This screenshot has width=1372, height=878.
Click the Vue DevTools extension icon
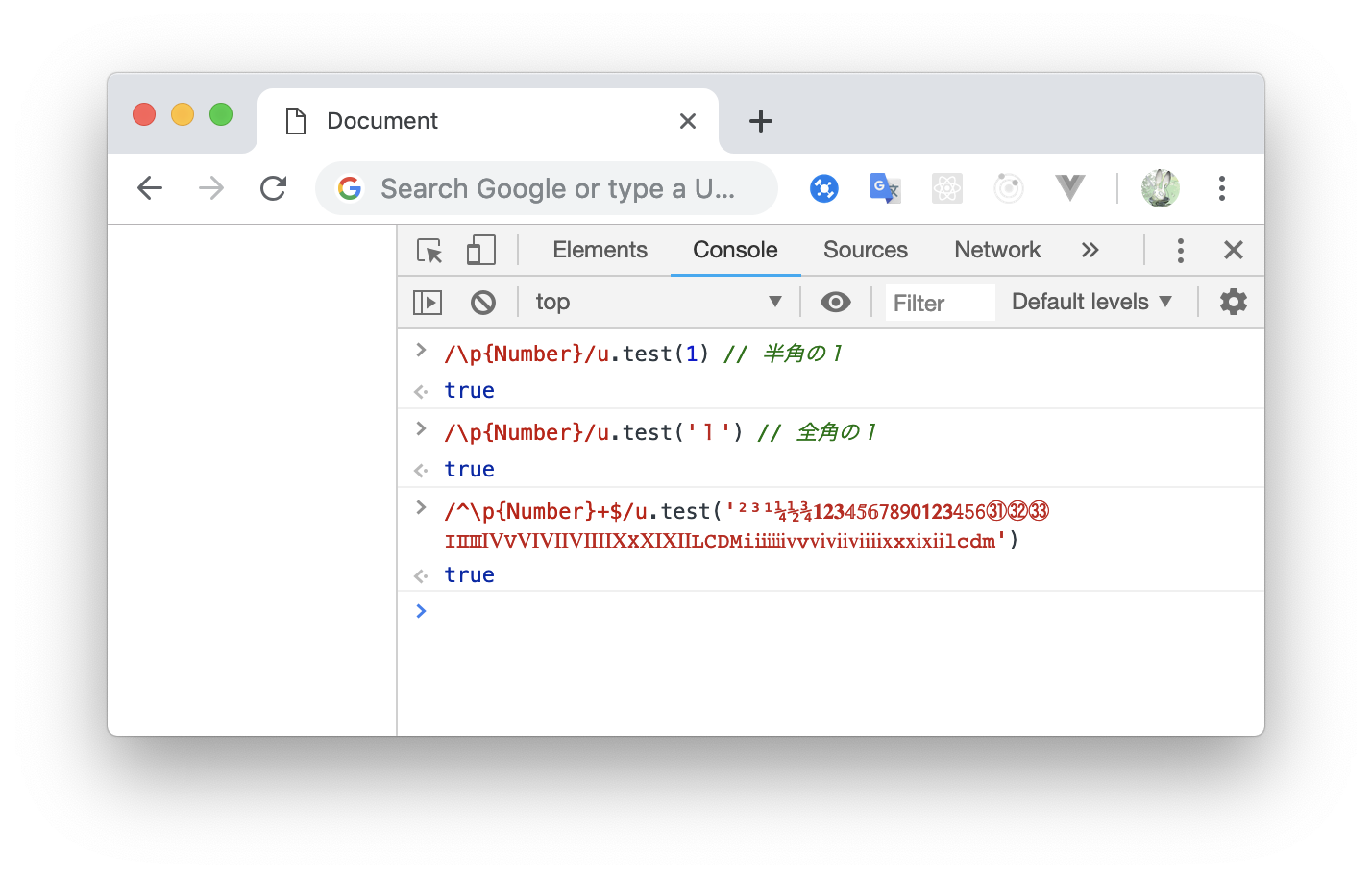pyautogui.click(x=1069, y=188)
